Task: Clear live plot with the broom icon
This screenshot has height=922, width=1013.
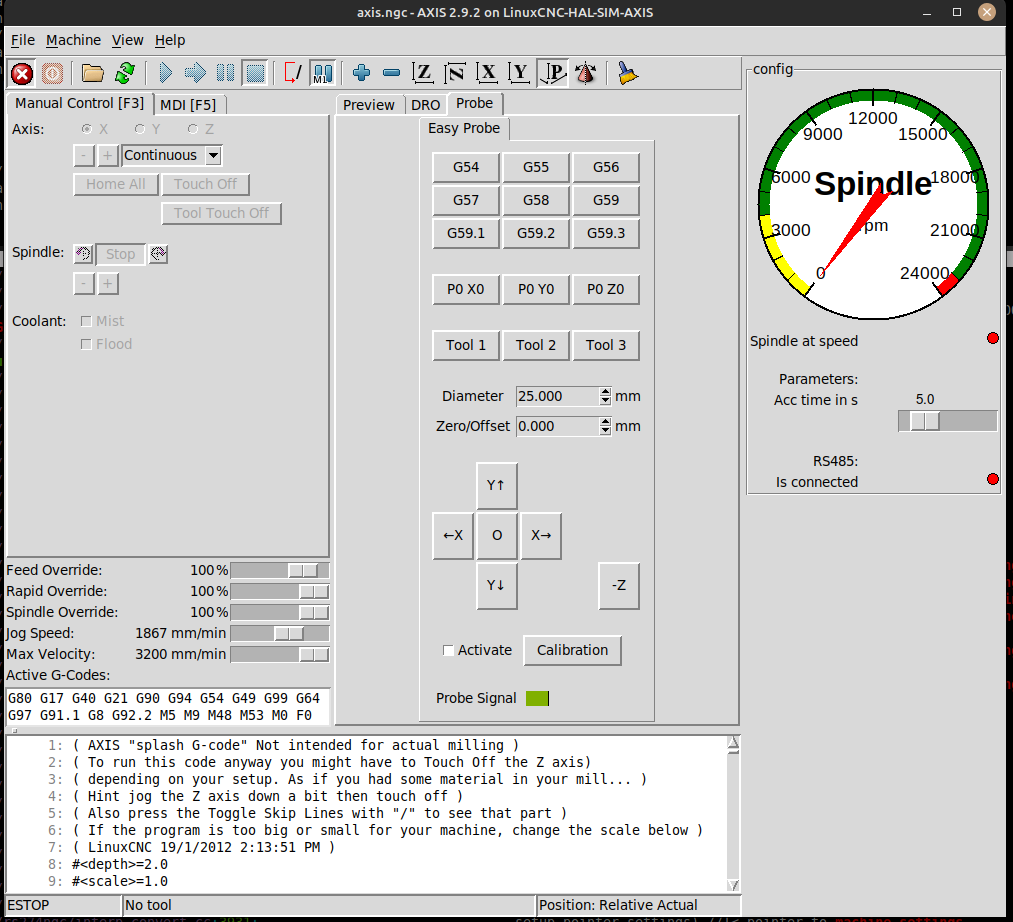Action: pos(627,73)
